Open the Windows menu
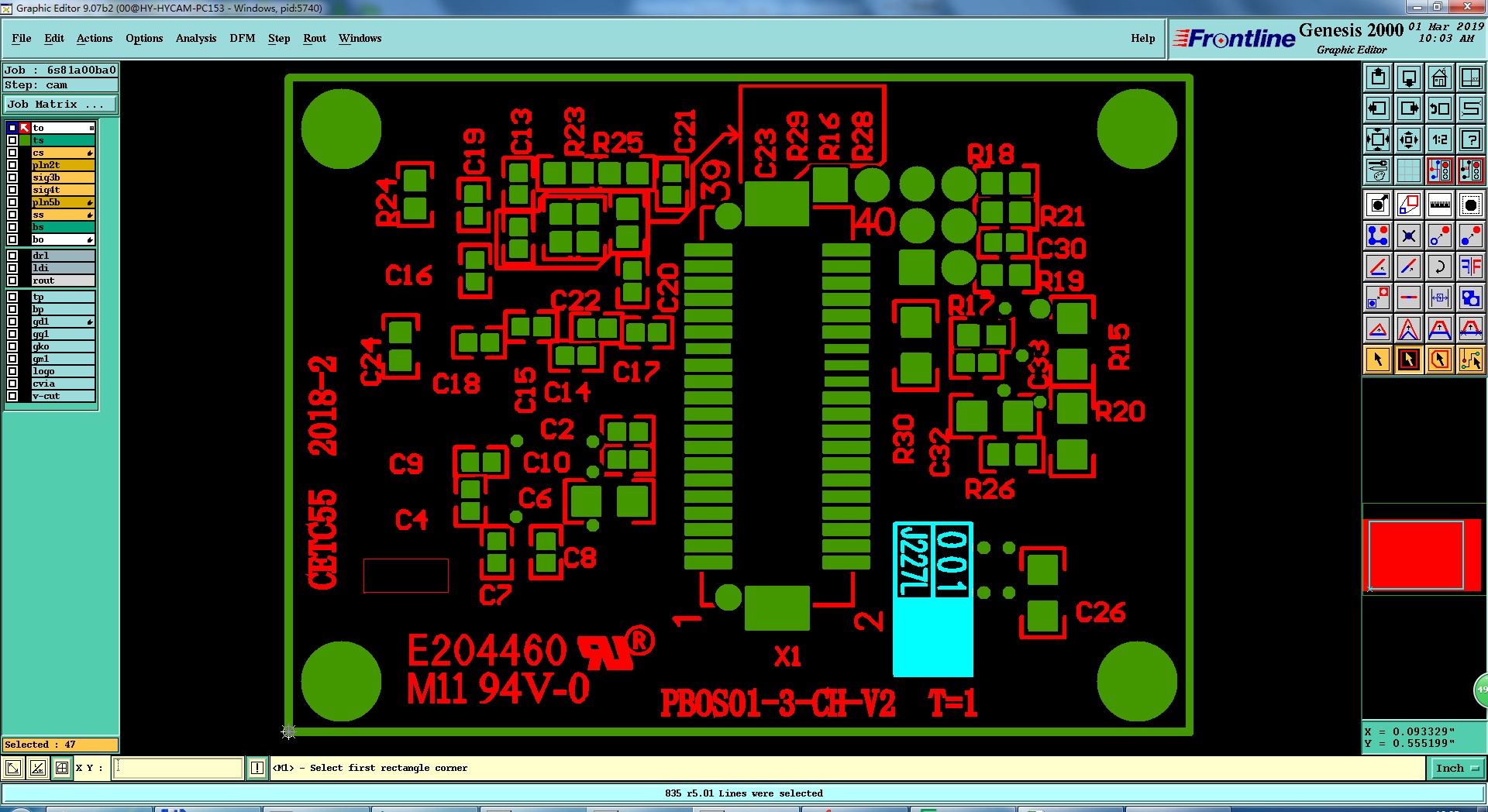The height and width of the screenshot is (812, 1488). point(360,38)
